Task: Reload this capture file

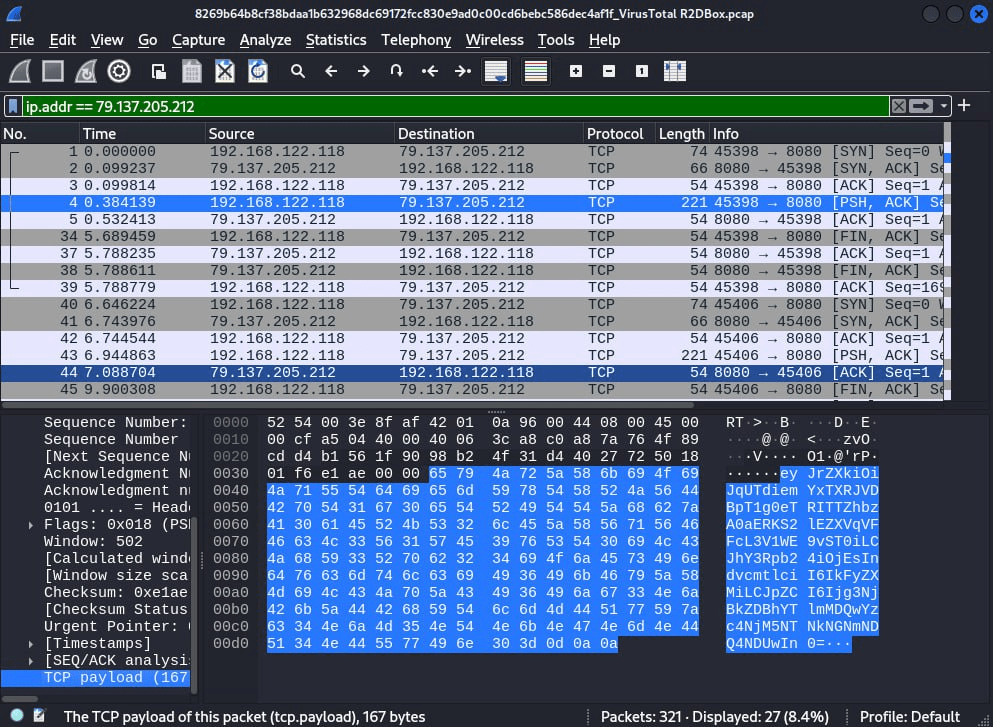Action: pyautogui.click(x=258, y=71)
